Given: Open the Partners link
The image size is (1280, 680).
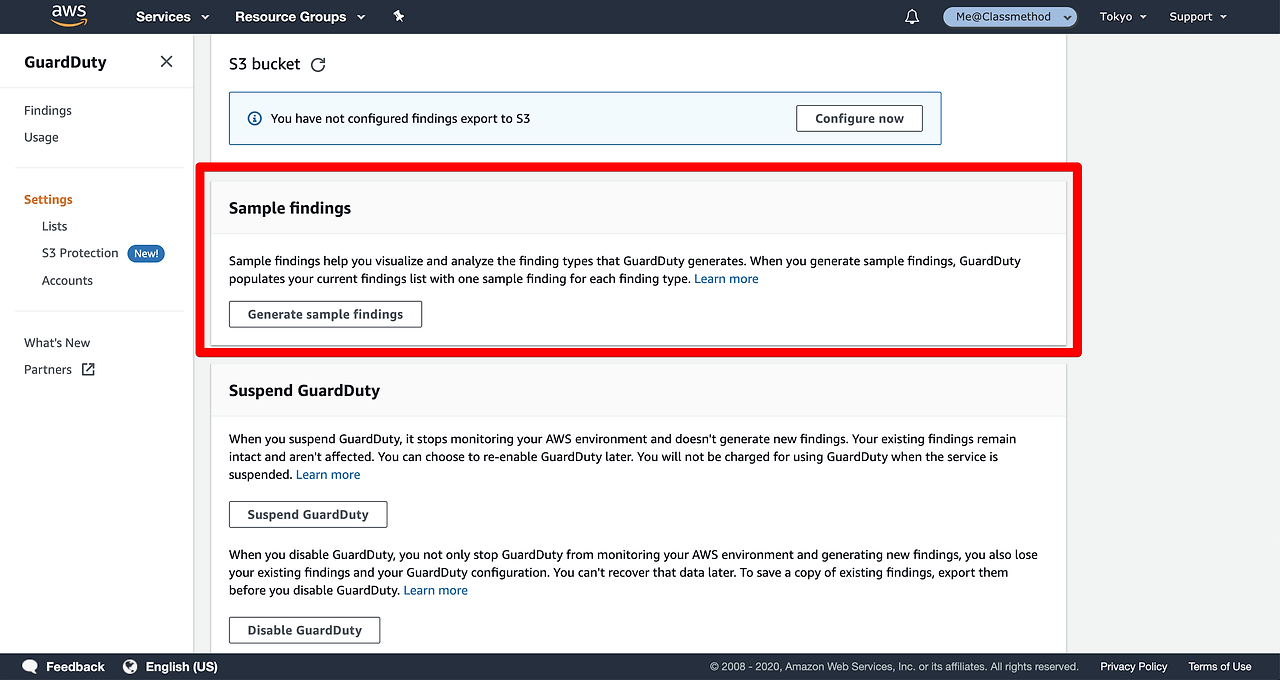Looking at the screenshot, I should pos(48,370).
